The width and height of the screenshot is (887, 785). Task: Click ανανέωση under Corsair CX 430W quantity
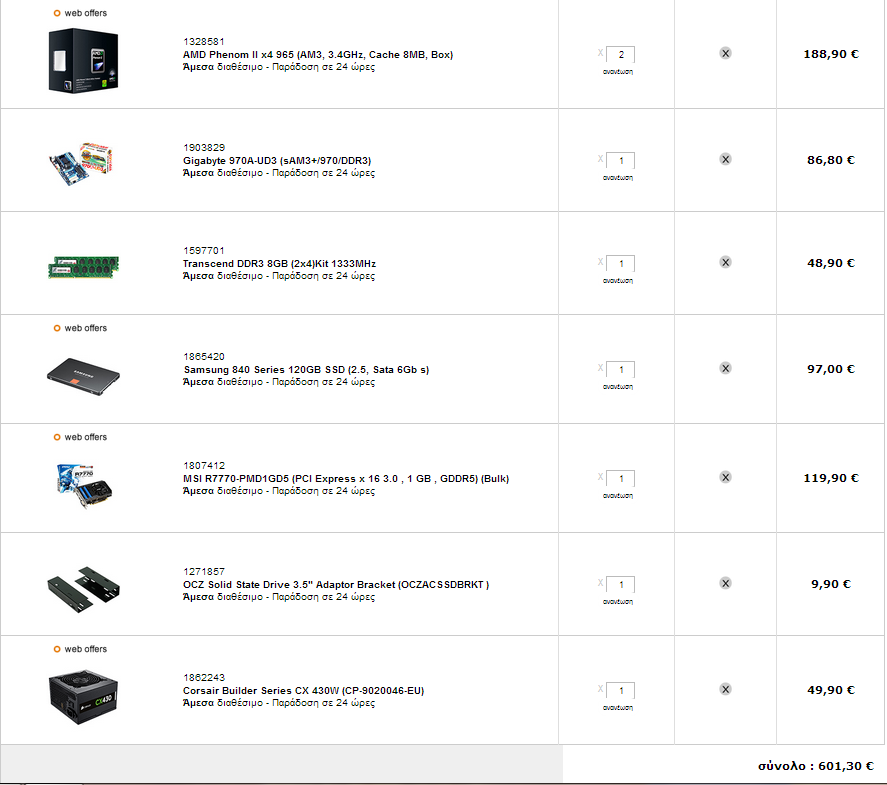[618, 708]
